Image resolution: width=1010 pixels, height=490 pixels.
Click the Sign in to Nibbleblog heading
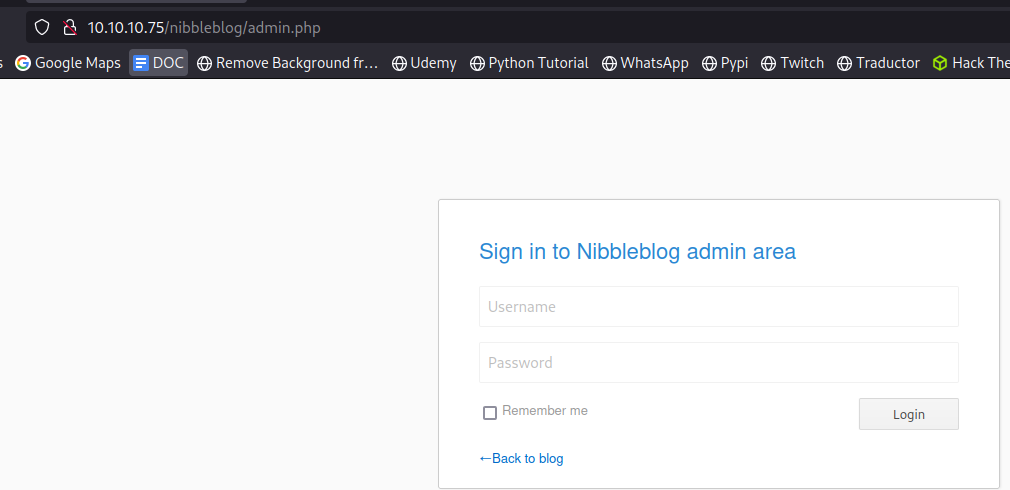pyautogui.click(x=637, y=251)
